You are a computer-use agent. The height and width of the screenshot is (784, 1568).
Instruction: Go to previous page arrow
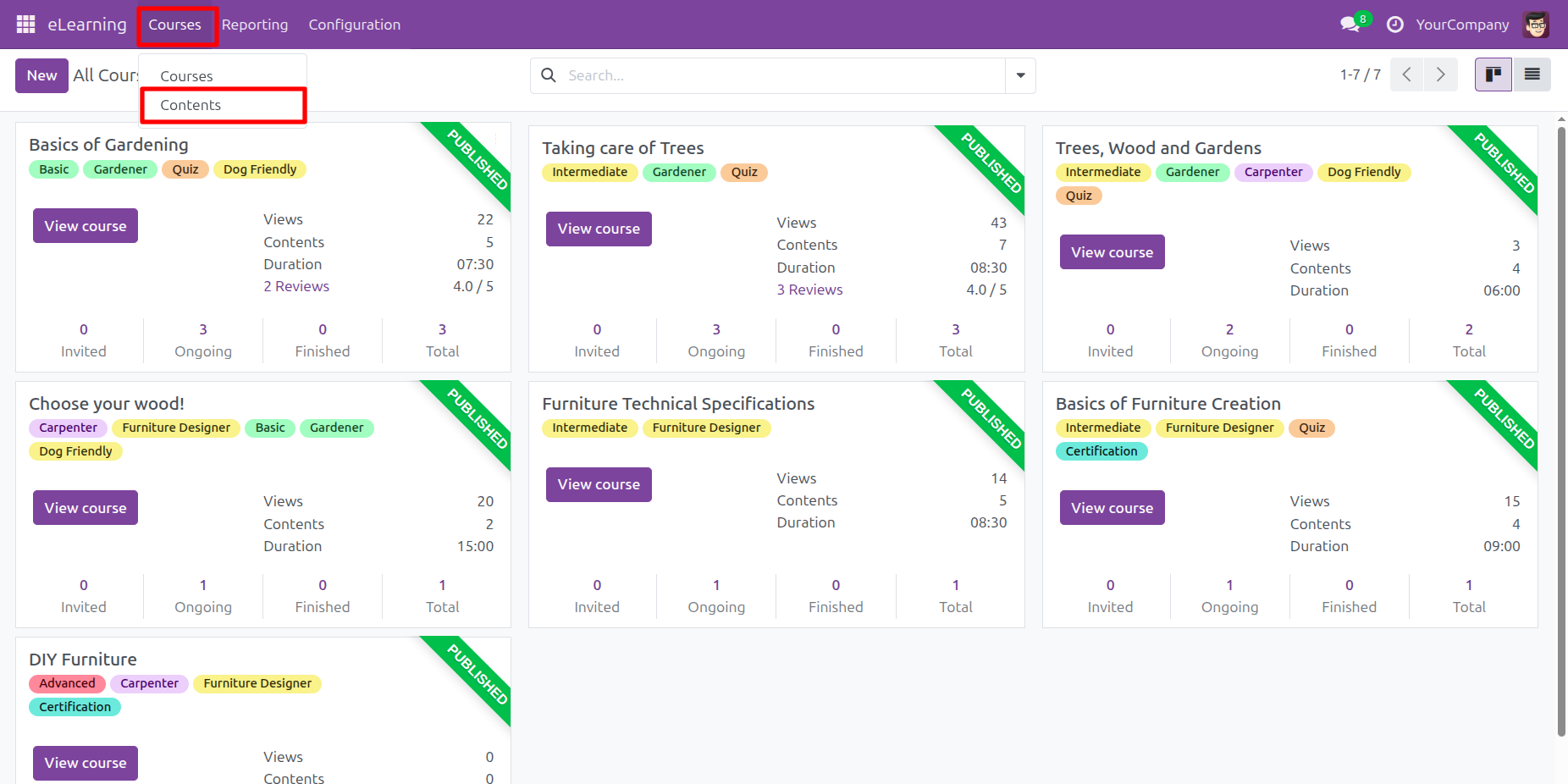coord(1406,75)
